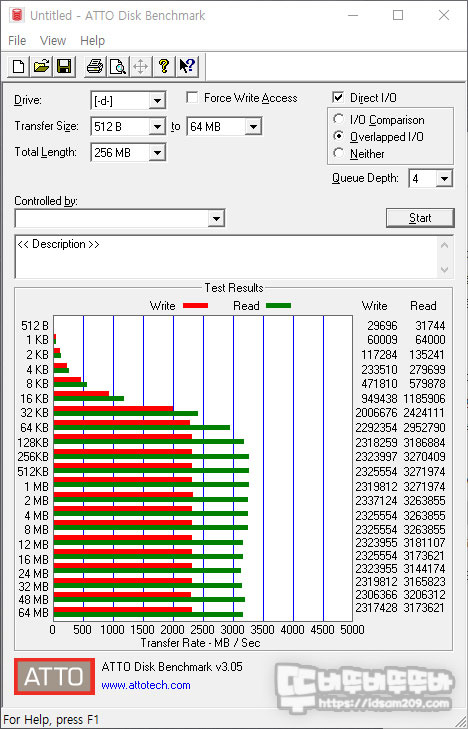
Task: Click the red ATTO logo
Action: [x=54, y=676]
